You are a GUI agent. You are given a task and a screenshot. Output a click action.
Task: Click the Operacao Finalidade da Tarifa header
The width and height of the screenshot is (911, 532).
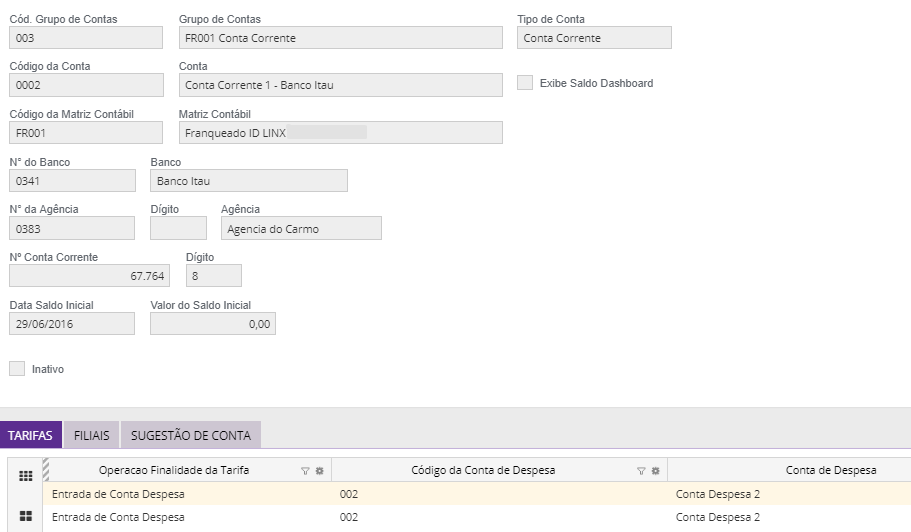click(x=174, y=470)
